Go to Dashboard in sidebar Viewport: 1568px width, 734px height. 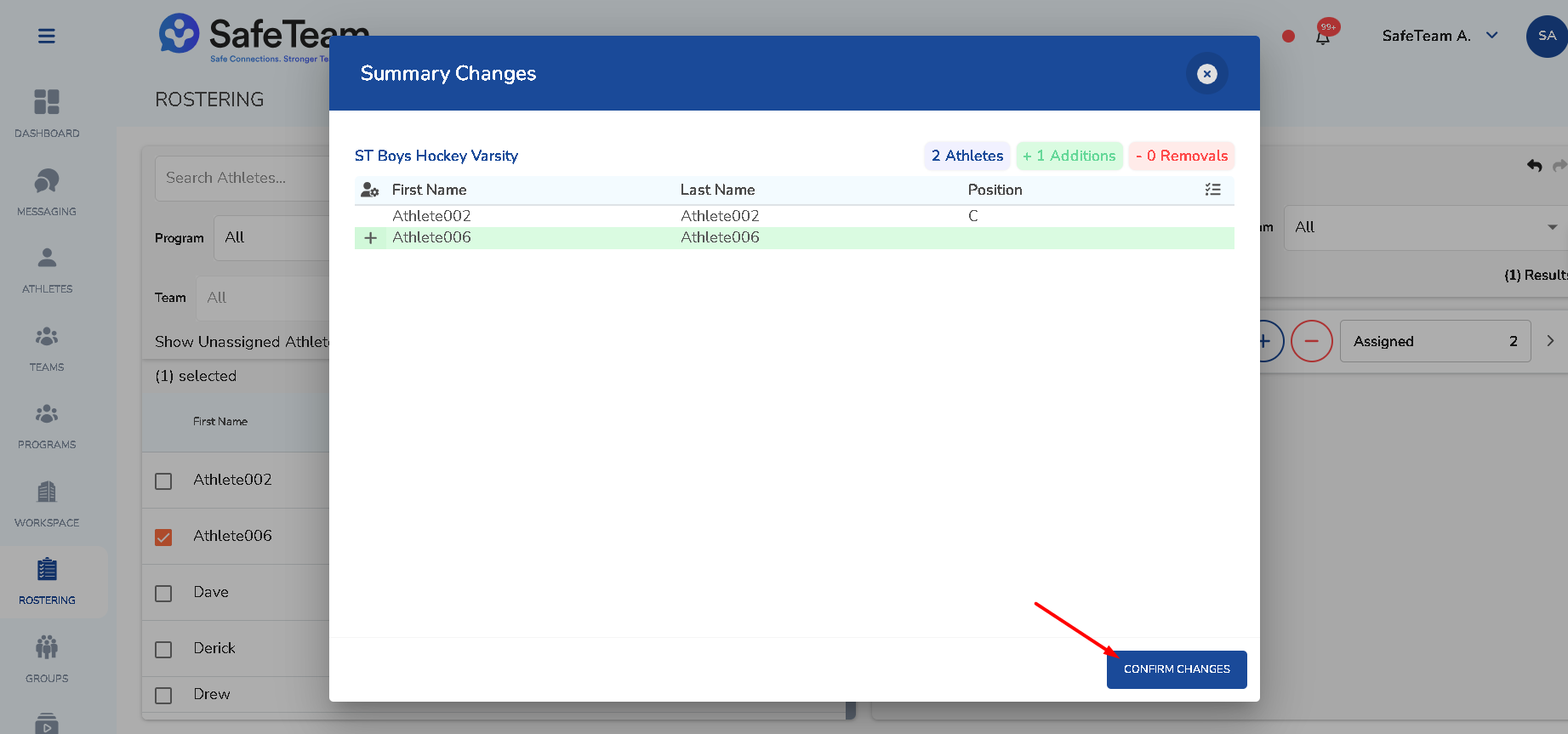click(x=47, y=114)
